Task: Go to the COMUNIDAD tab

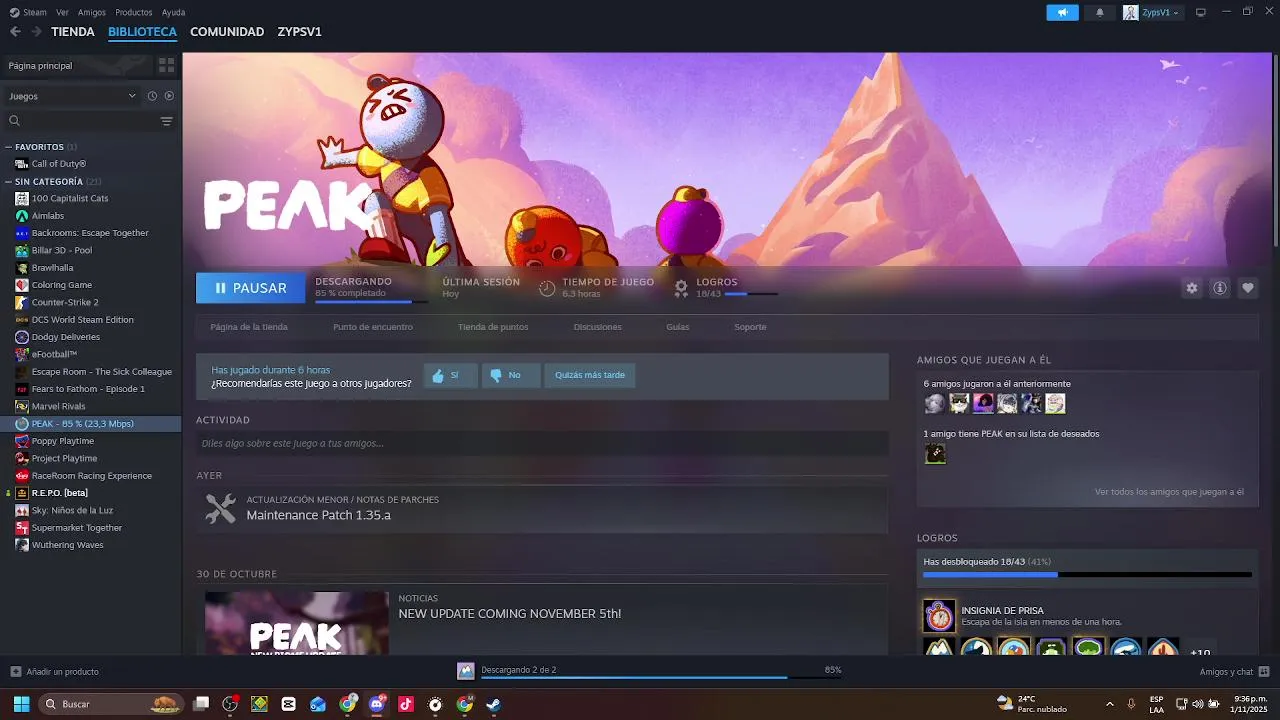Action: tap(227, 32)
